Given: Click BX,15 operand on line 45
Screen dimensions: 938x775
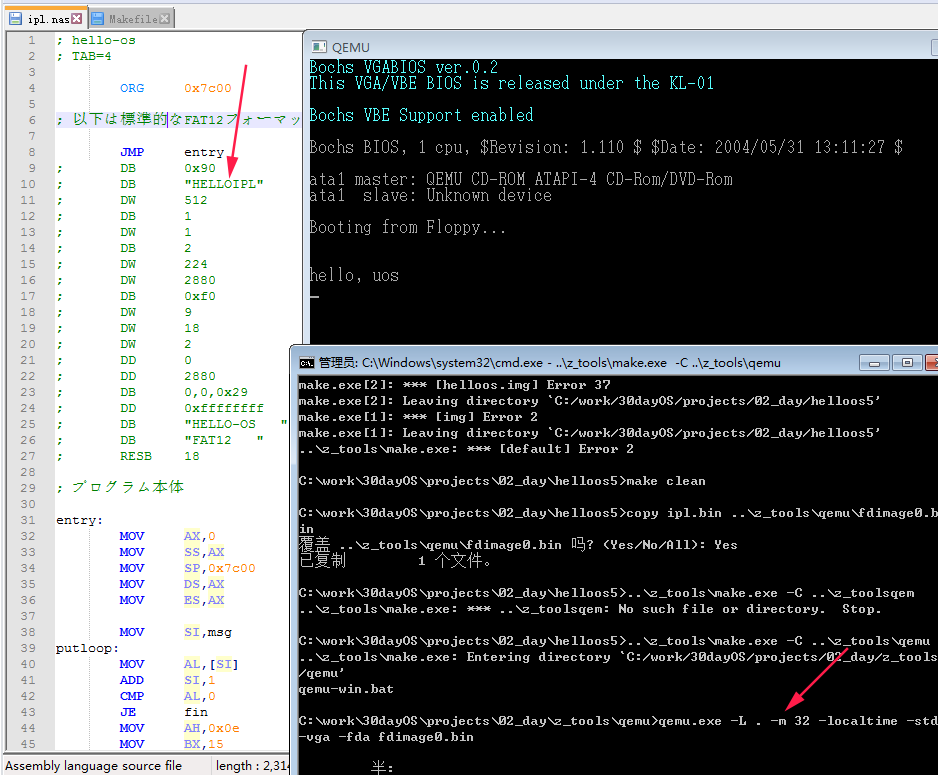Looking at the screenshot, I should coord(203,744).
